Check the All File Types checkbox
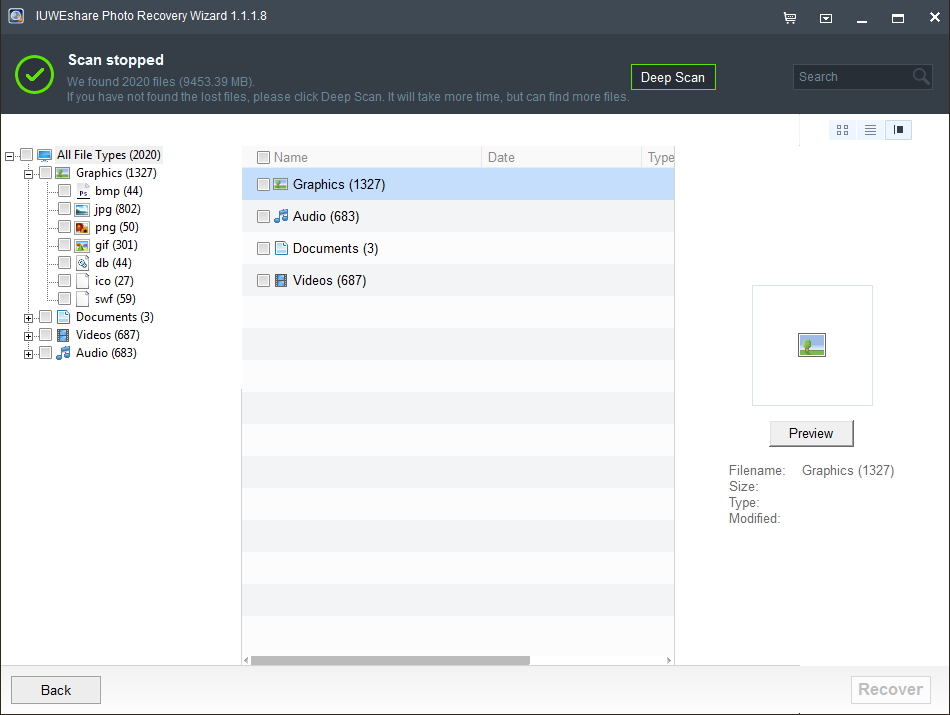Viewport: 950px width, 715px height. [x=26, y=155]
